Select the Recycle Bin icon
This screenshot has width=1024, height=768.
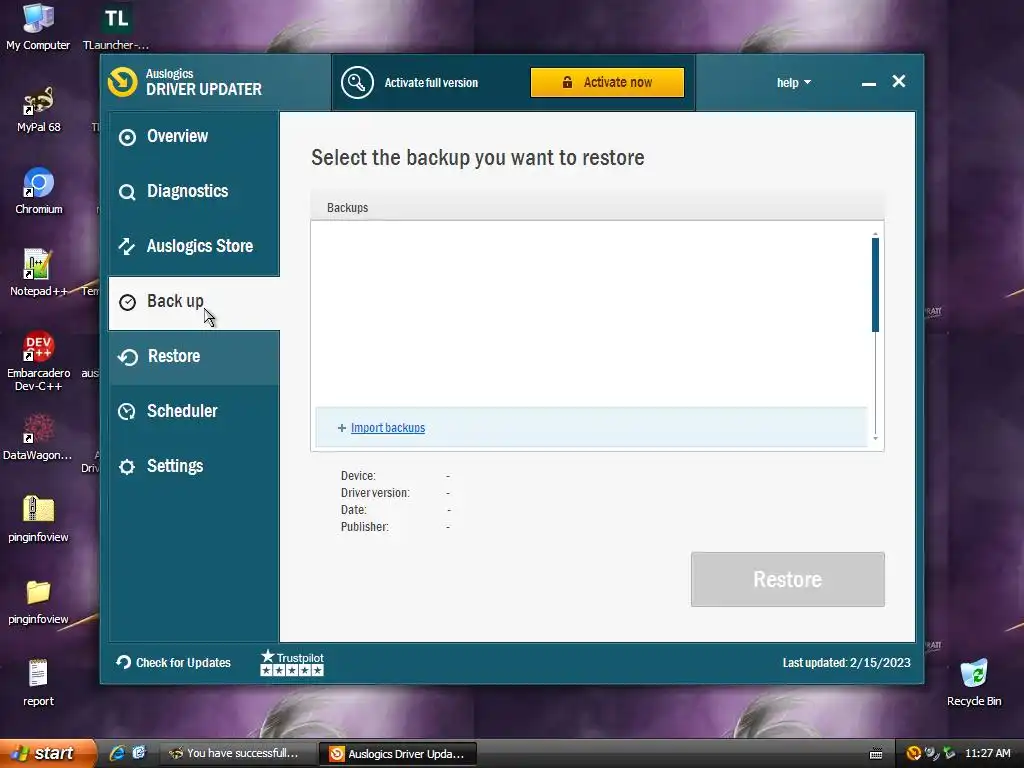(974, 683)
